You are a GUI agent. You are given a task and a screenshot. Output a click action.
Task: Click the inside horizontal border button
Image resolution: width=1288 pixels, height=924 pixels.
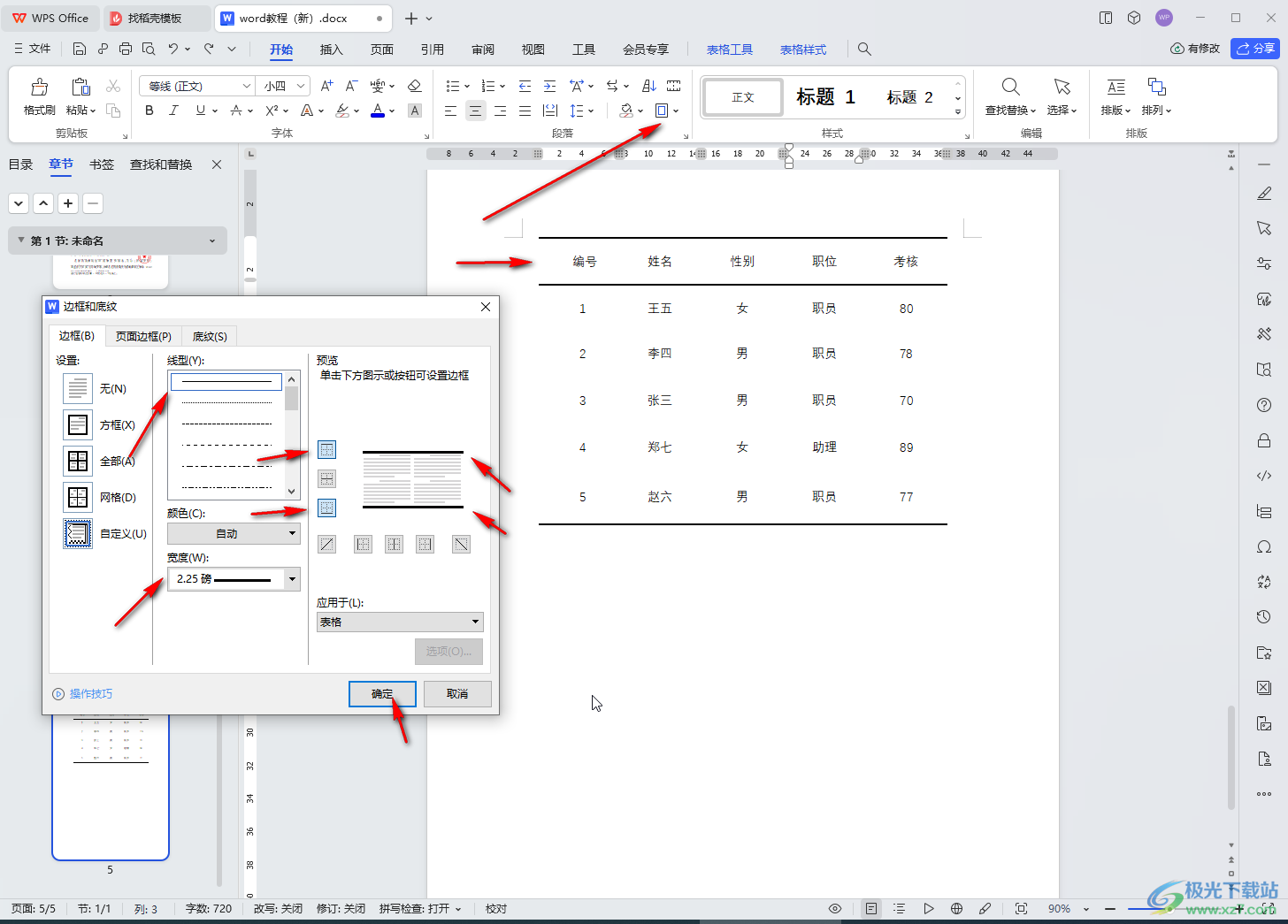326,479
